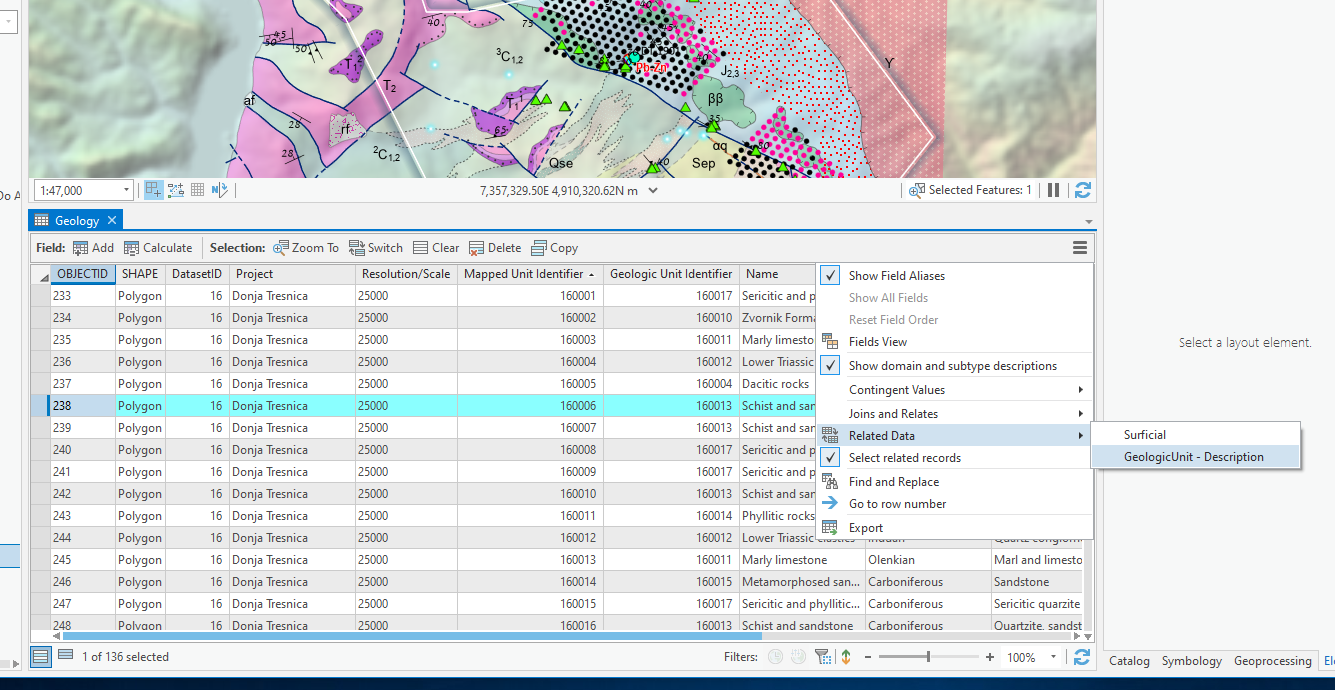
Task: Choose GeologicUnit - Description related data
Action: (1193, 457)
